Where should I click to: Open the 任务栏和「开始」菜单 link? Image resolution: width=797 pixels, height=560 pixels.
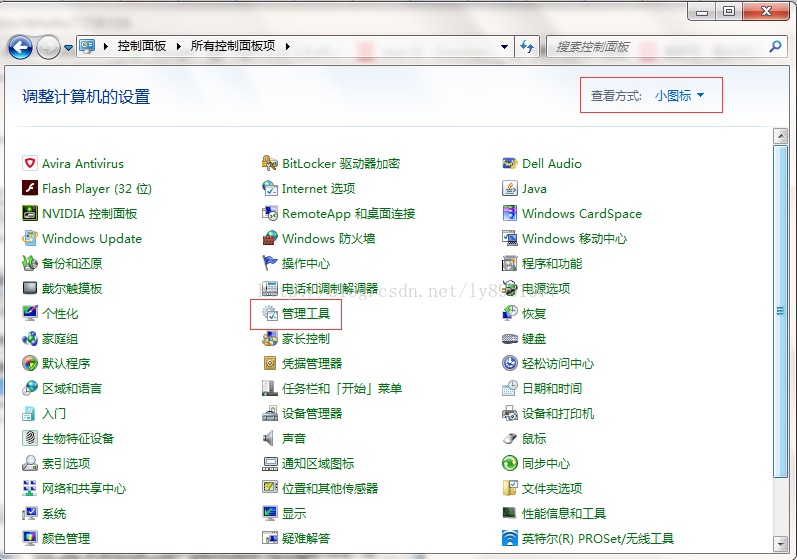(x=342, y=389)
